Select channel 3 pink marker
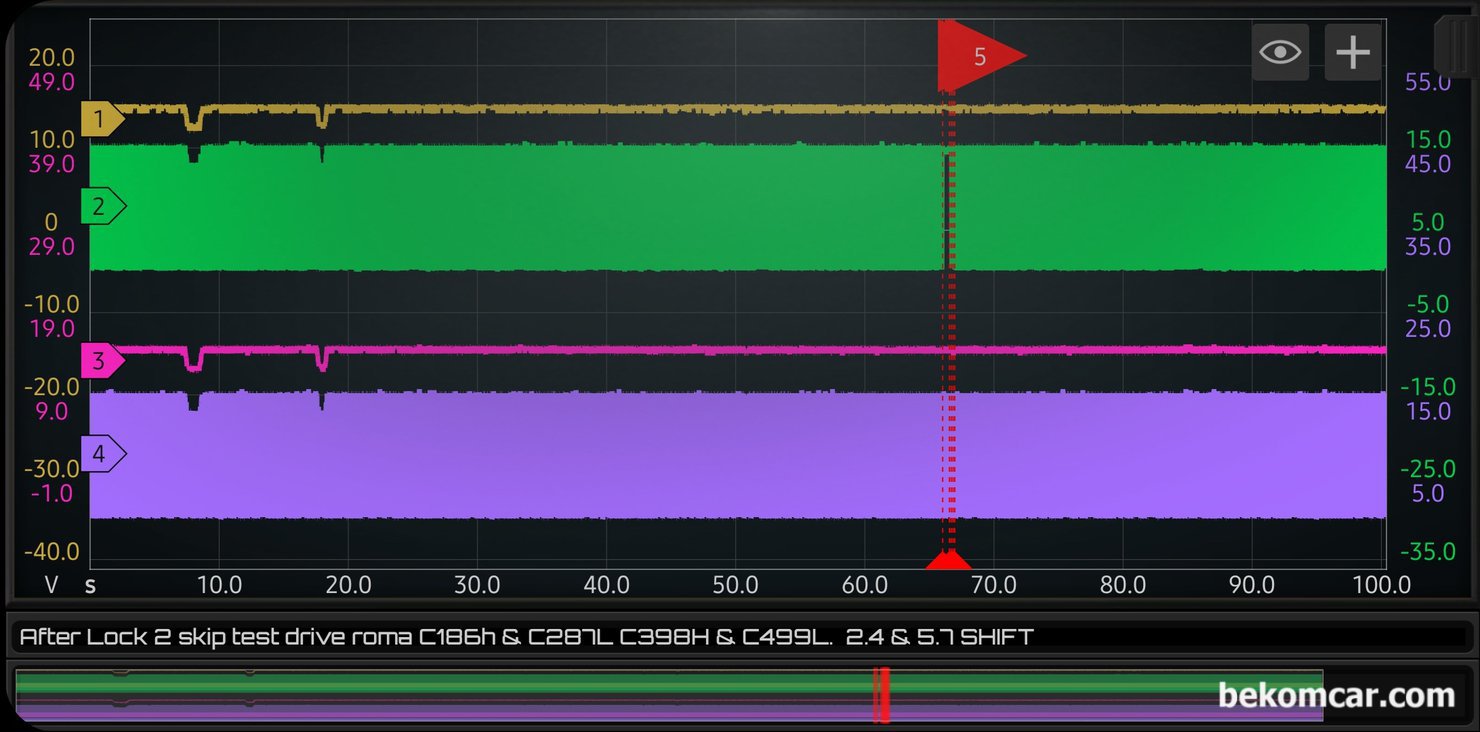 tap(102, 361)
